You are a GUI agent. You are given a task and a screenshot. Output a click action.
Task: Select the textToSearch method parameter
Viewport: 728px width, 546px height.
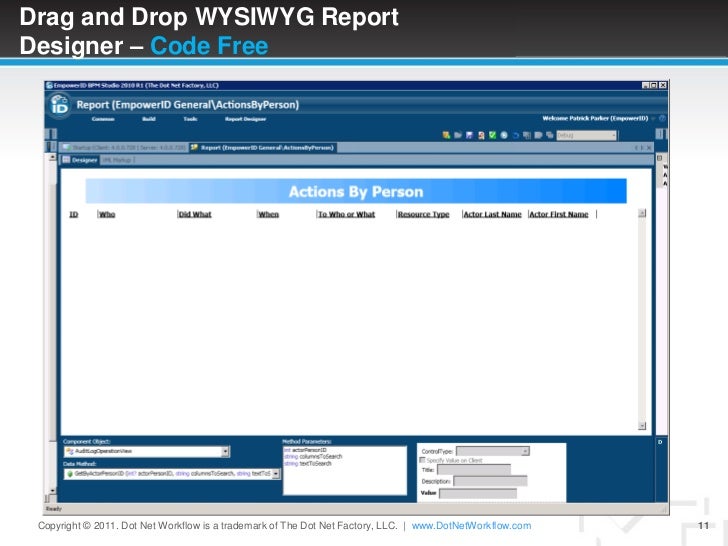pos(308,463)
